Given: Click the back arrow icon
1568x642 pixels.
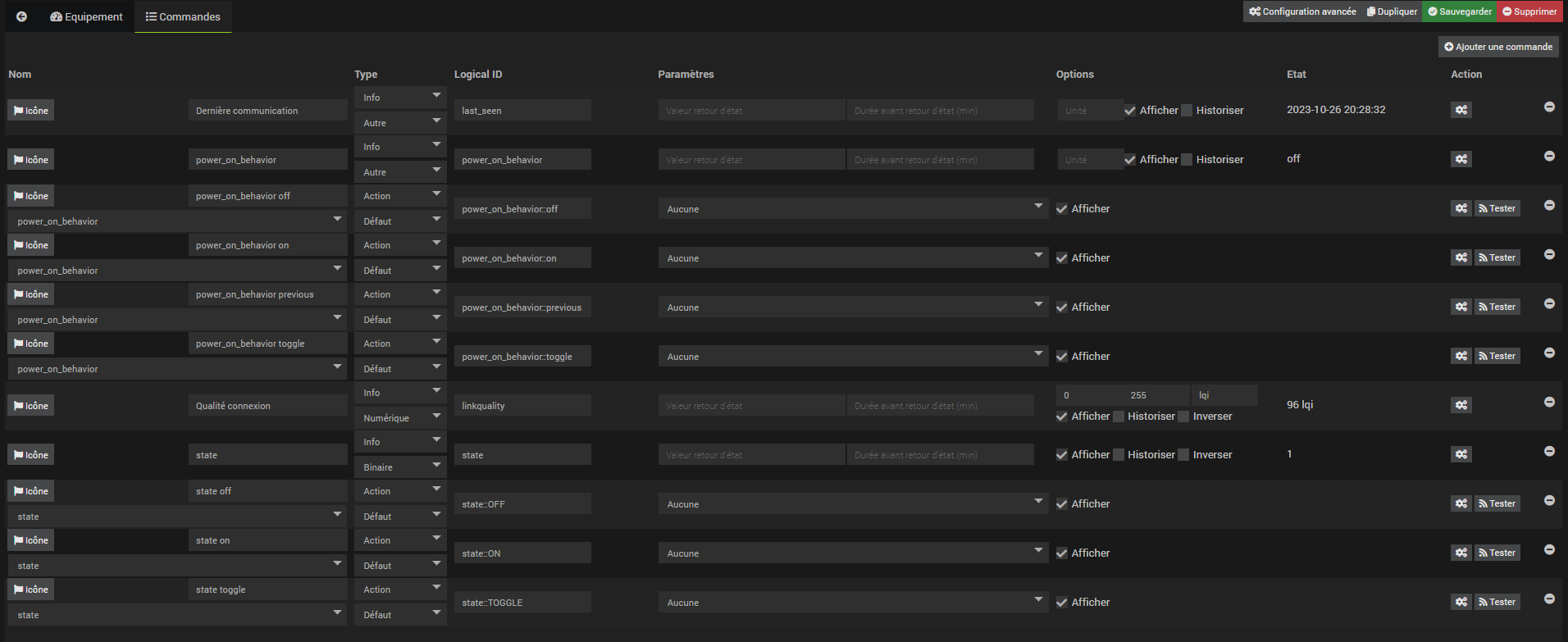Looking at the screenshot, I should tap(21, 16).
